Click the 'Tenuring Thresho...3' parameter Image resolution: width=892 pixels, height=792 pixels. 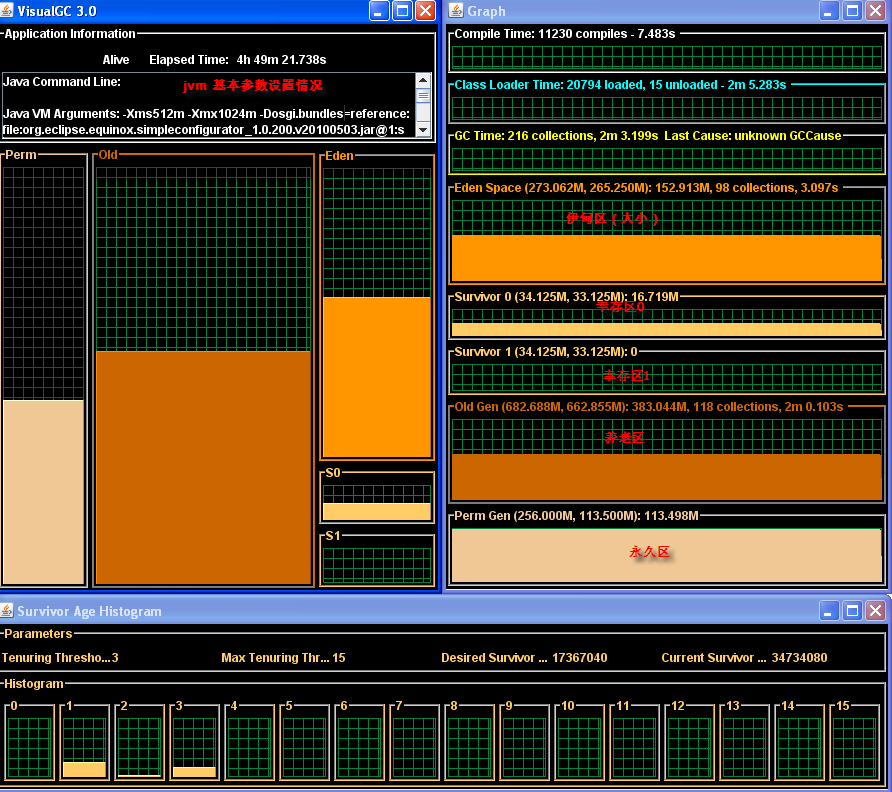coord(60,658)
